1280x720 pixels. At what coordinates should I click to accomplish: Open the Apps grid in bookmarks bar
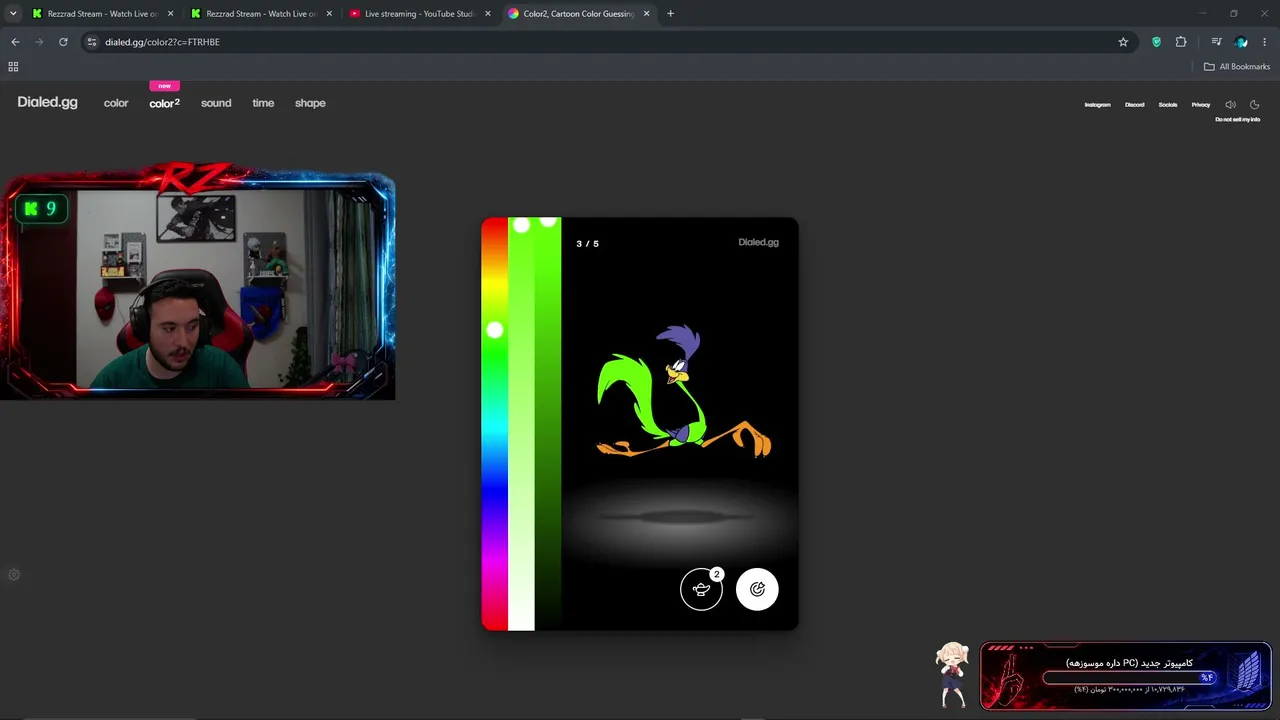coord(13,67)
